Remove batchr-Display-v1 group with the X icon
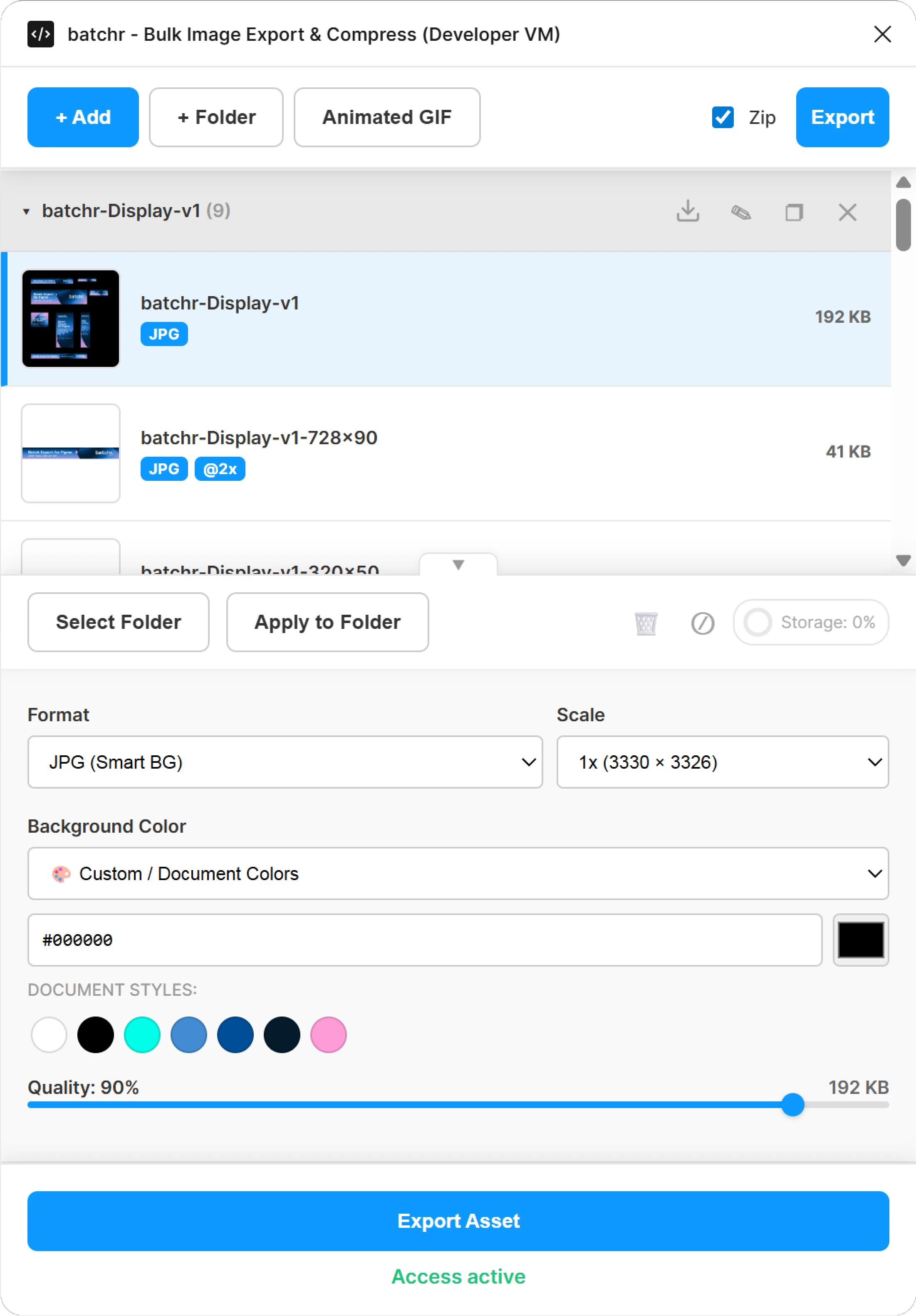 pos(848,211)
